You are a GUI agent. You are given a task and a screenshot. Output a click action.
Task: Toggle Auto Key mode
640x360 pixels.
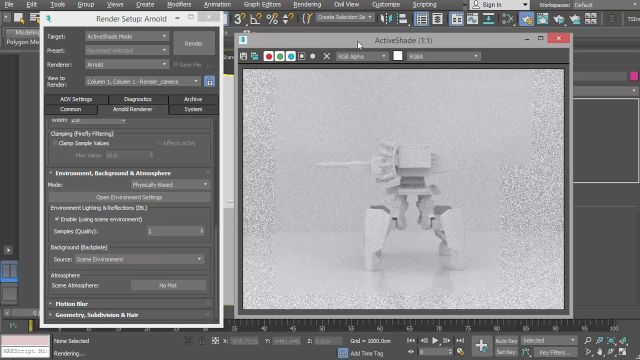[506, 340]
